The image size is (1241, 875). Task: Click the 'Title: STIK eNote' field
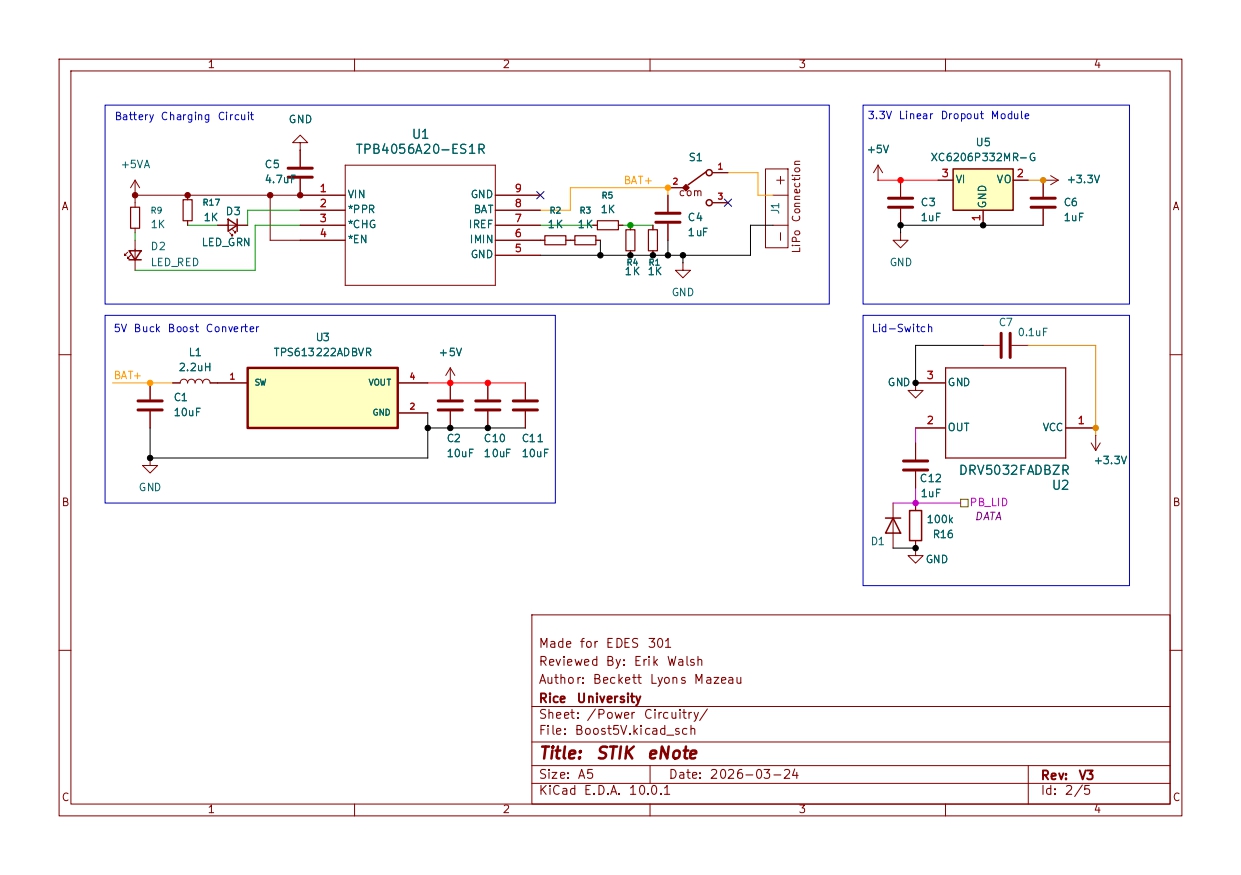pyautogui.click(x=618, y=753)
